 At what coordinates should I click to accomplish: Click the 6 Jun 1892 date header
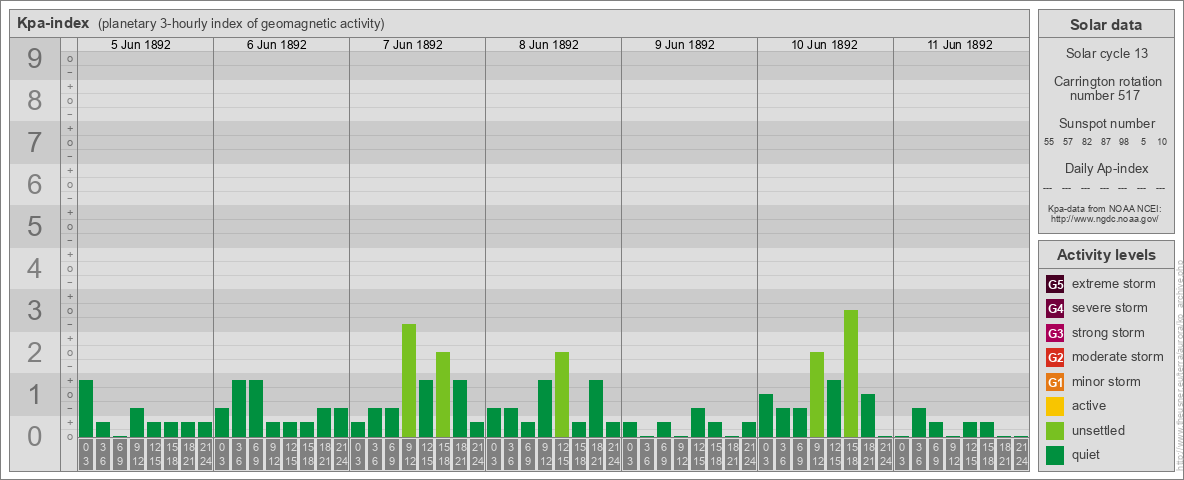tap(276, 45)
